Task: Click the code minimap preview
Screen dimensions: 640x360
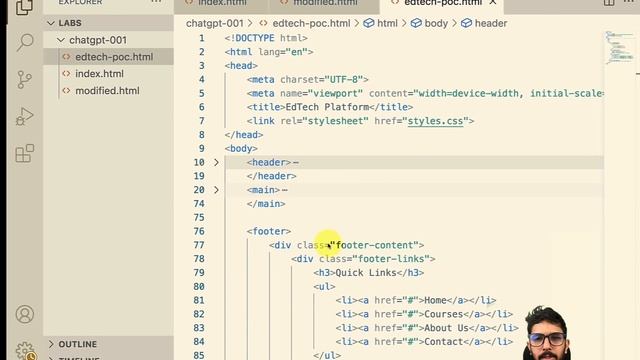Action: [620, 47]
